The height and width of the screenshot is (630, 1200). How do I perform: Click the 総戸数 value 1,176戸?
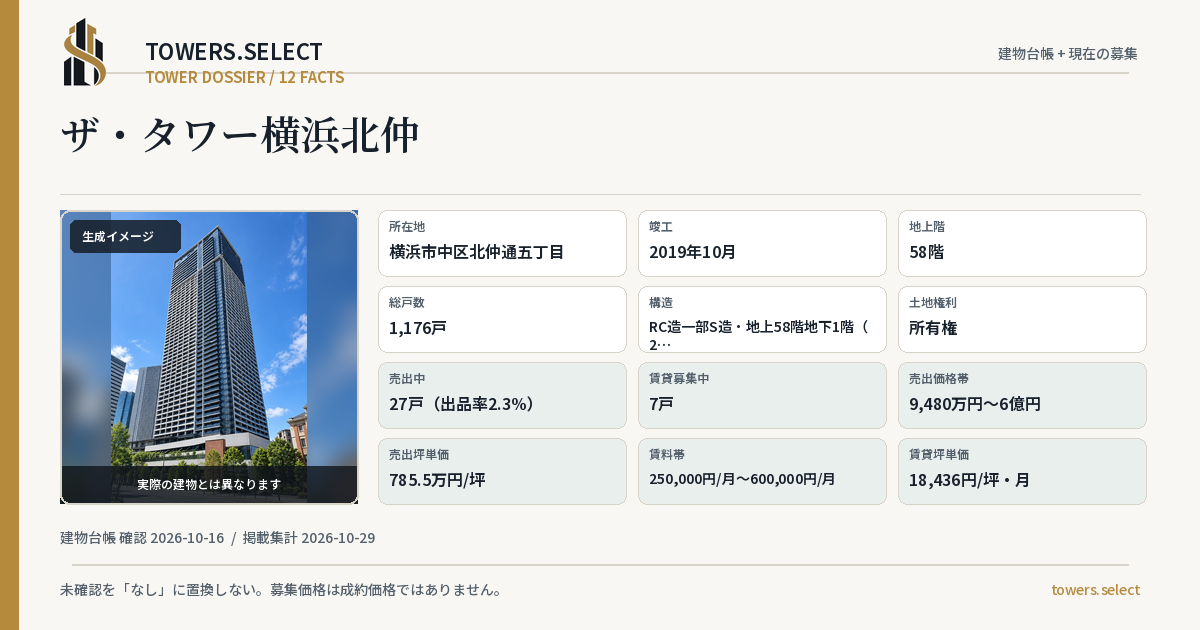tap(418, 328)
